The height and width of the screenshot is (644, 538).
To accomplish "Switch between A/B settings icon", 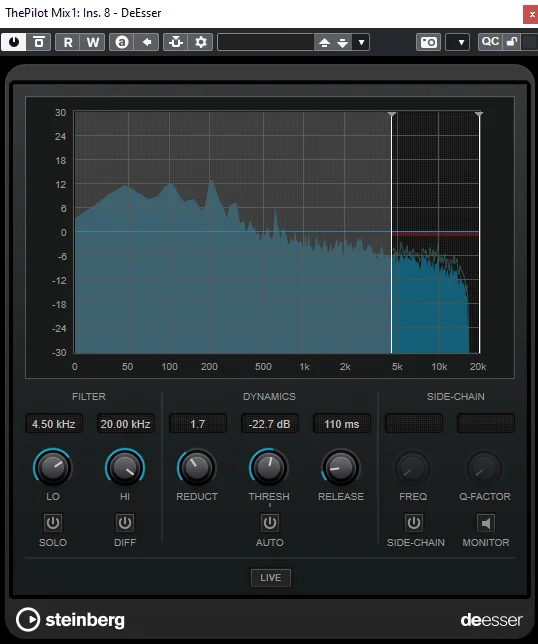I will [x=122, y=42].
